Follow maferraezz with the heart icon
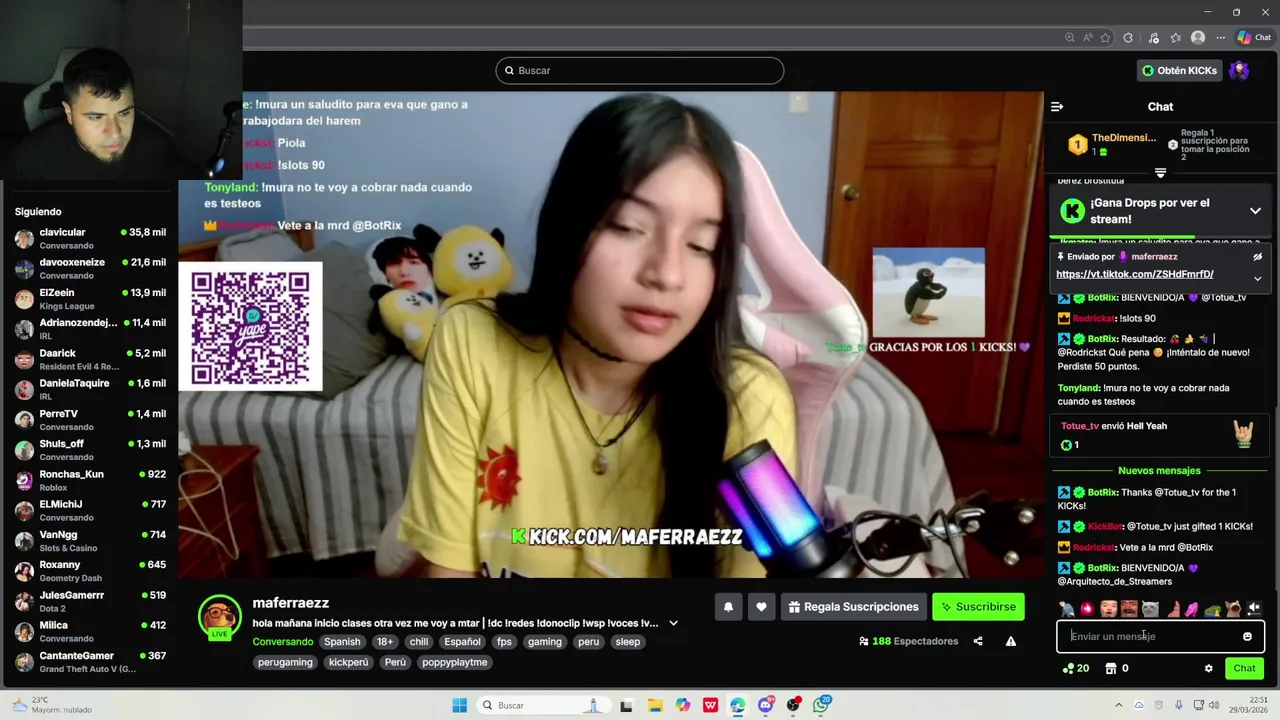The height and width of the screenshot is (720, 1280). click(x=761, y=606)
